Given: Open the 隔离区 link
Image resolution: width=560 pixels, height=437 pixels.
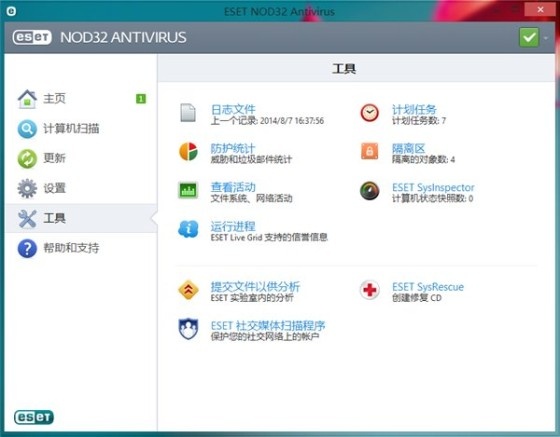Looking at the screenshot, I should pos(409,148).
